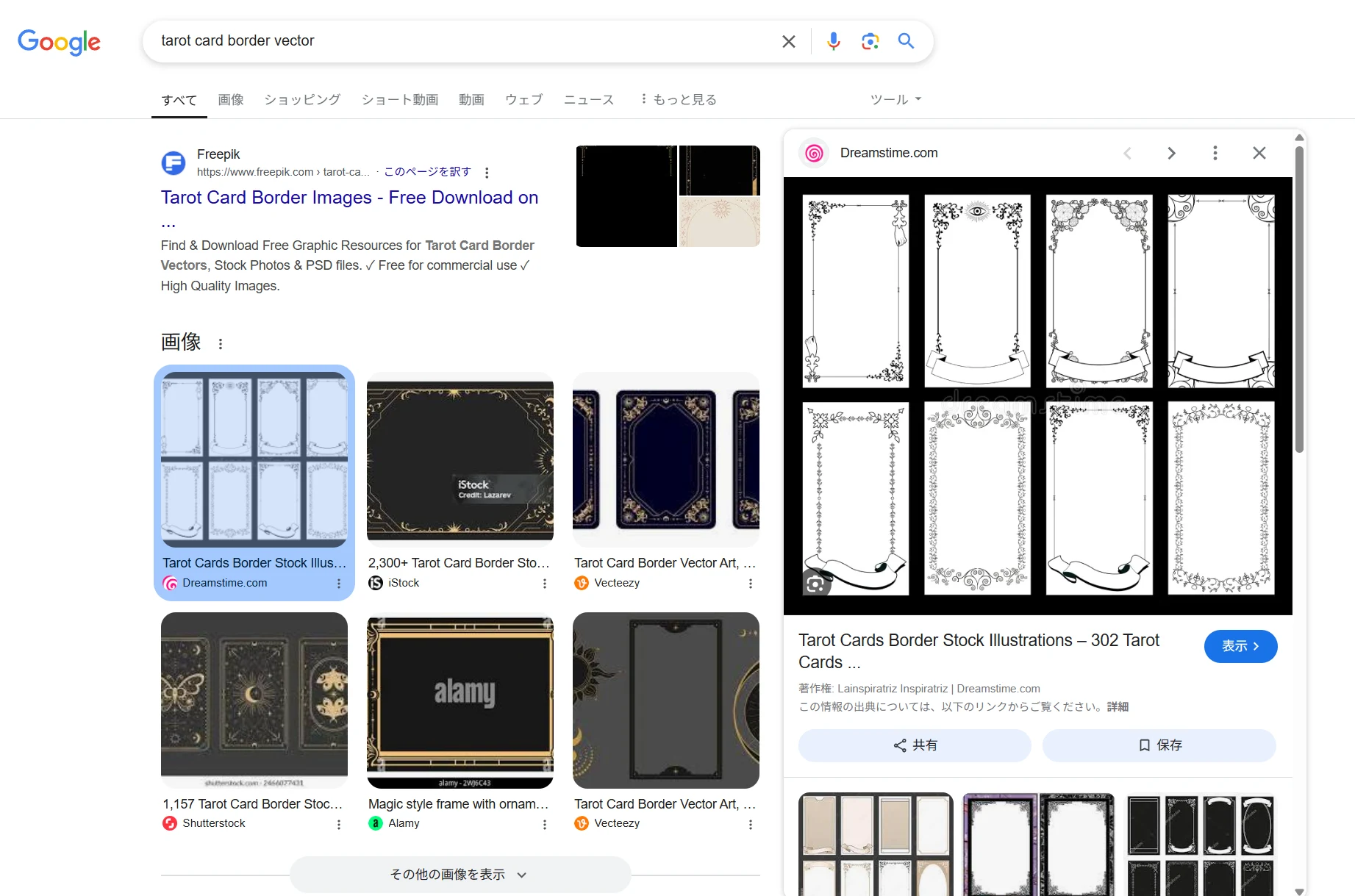Click the 保存 save button
This screenshot has width=1355, height=896.
click(1159, 745)
